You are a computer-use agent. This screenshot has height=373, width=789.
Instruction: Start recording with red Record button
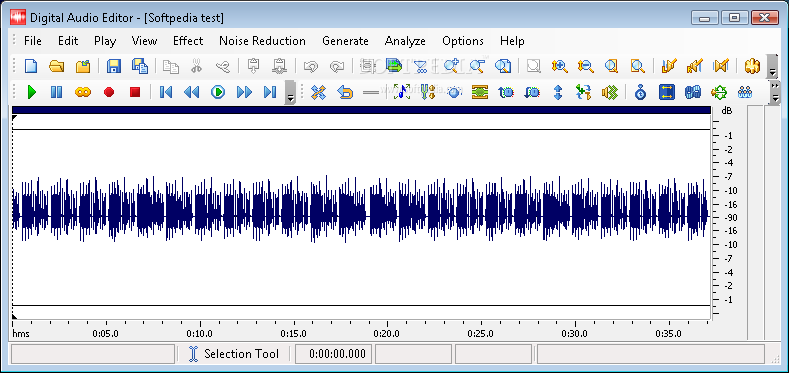pos(109,92)
